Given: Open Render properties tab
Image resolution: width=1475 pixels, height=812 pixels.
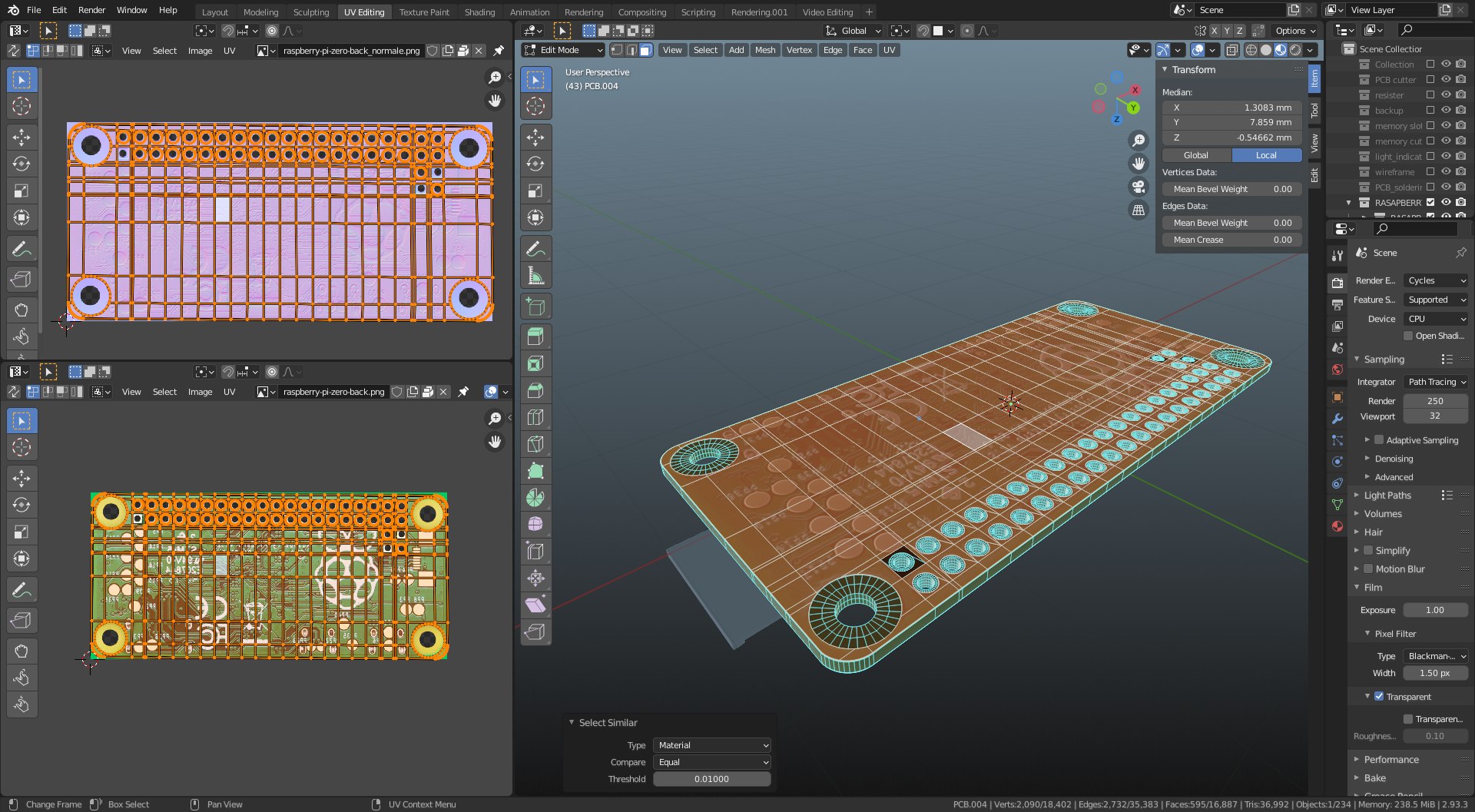Looking at the screenshot, I should (1337, 283).
